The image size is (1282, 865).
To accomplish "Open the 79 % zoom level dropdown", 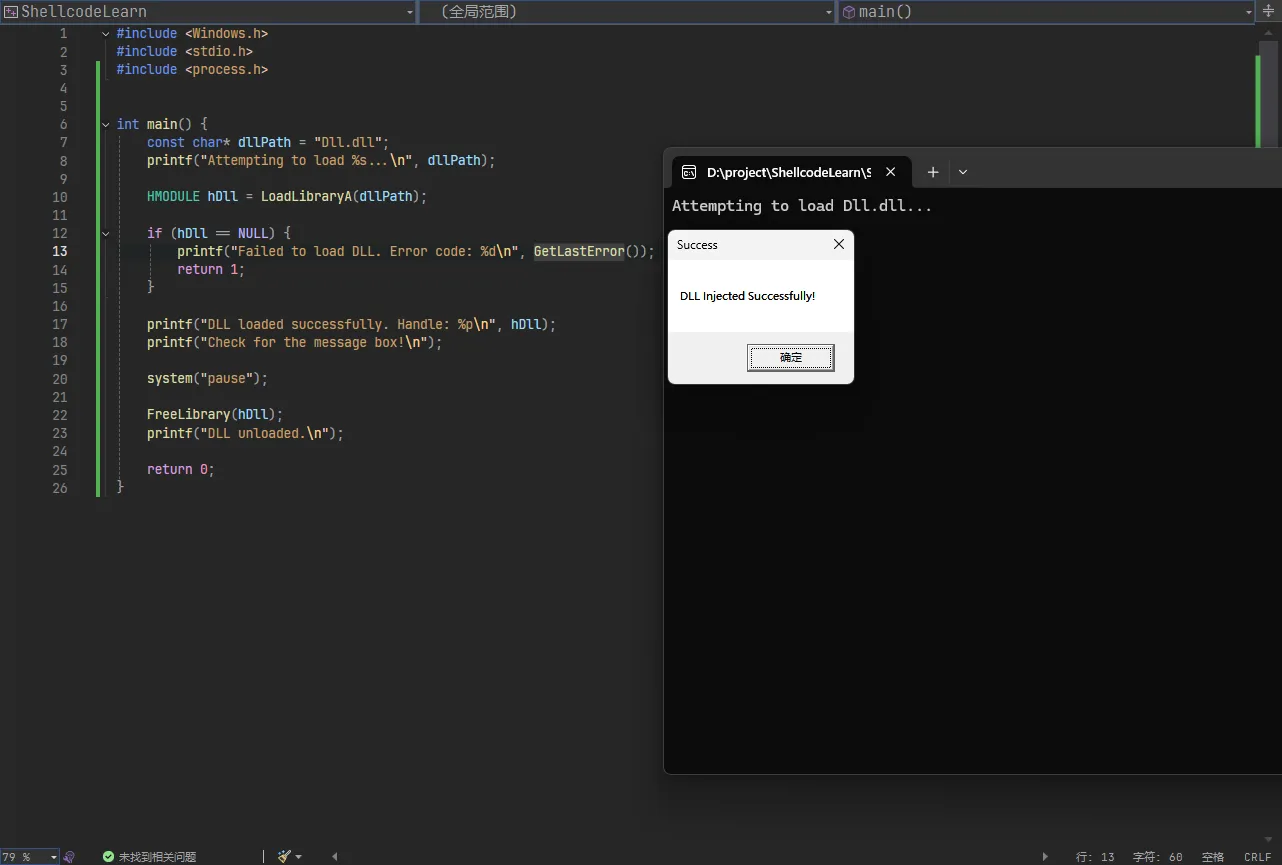I will click(x=53, y=857).
